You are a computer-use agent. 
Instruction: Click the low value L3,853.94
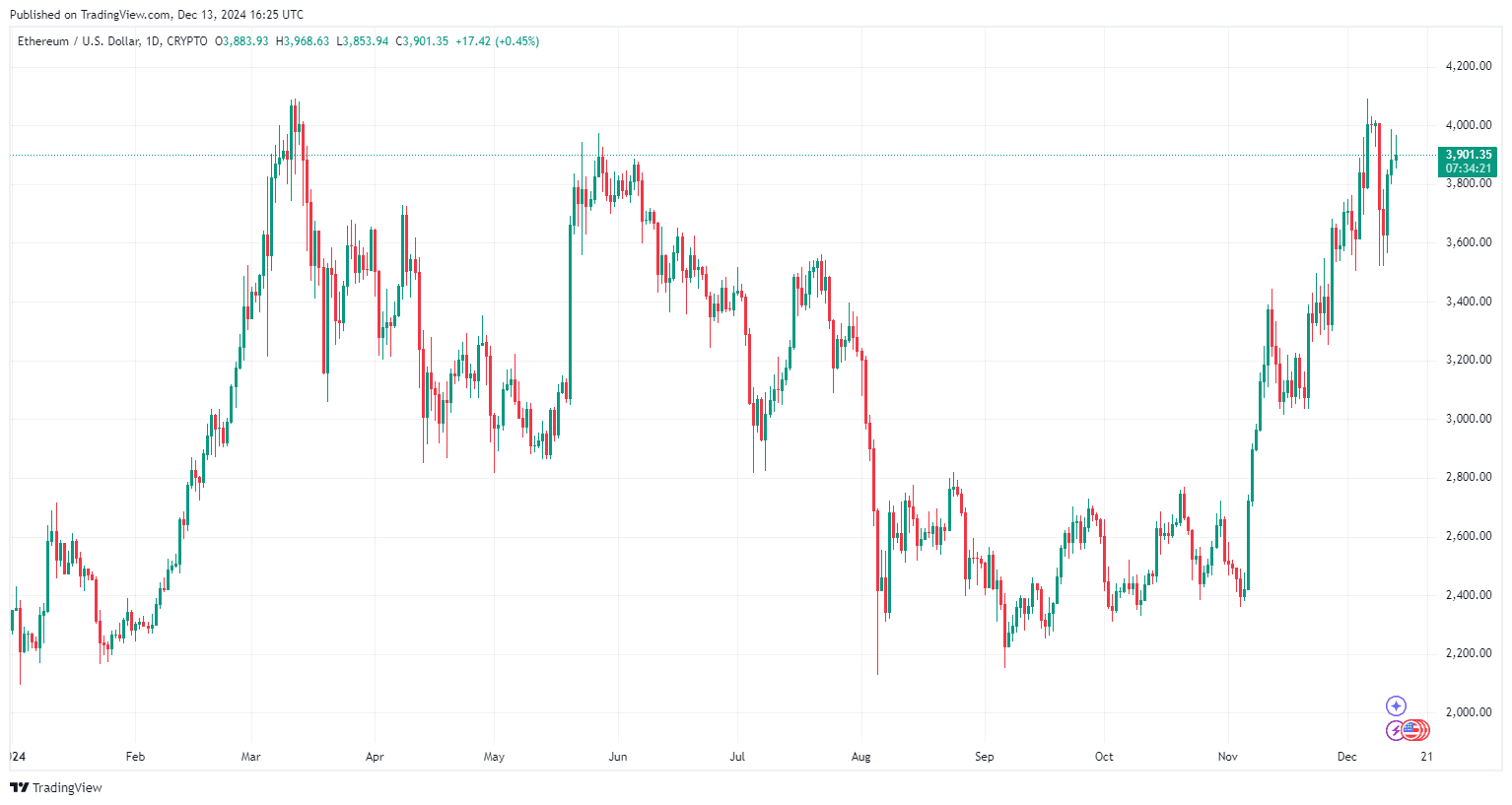[363, 41]
